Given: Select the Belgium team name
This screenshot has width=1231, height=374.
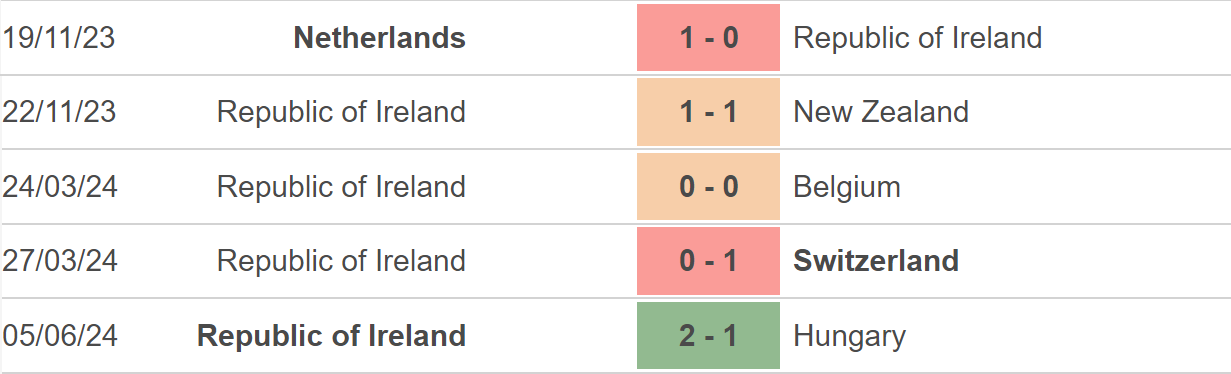Looking at the screenshot, I should point(847,187).
